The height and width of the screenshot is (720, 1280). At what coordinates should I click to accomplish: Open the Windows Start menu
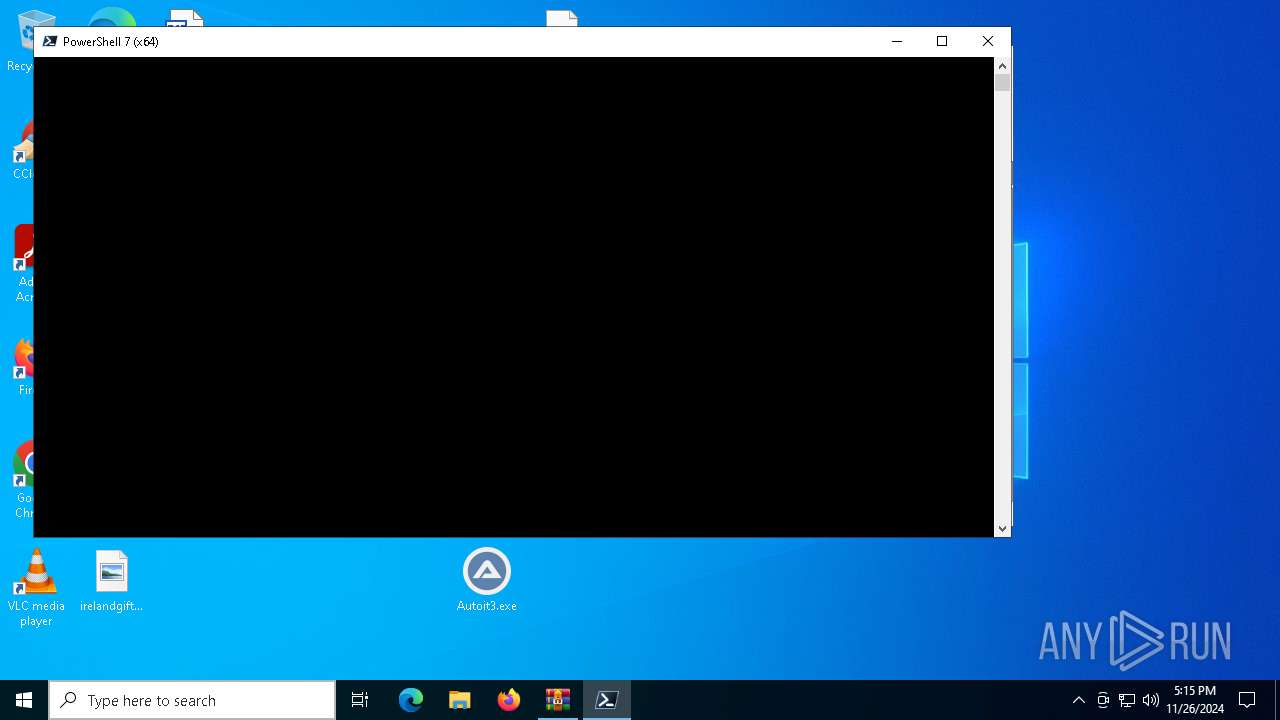tap(24, 700)
